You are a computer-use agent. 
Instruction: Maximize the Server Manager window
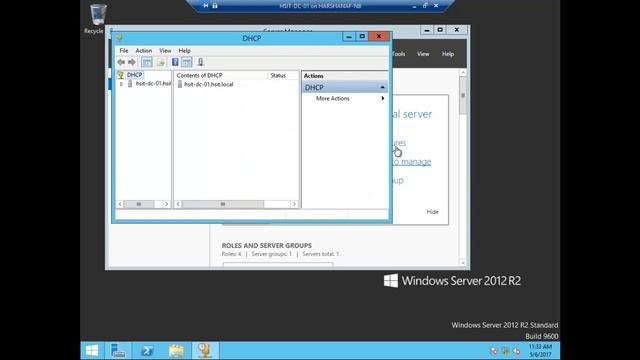tap(440, 30)
